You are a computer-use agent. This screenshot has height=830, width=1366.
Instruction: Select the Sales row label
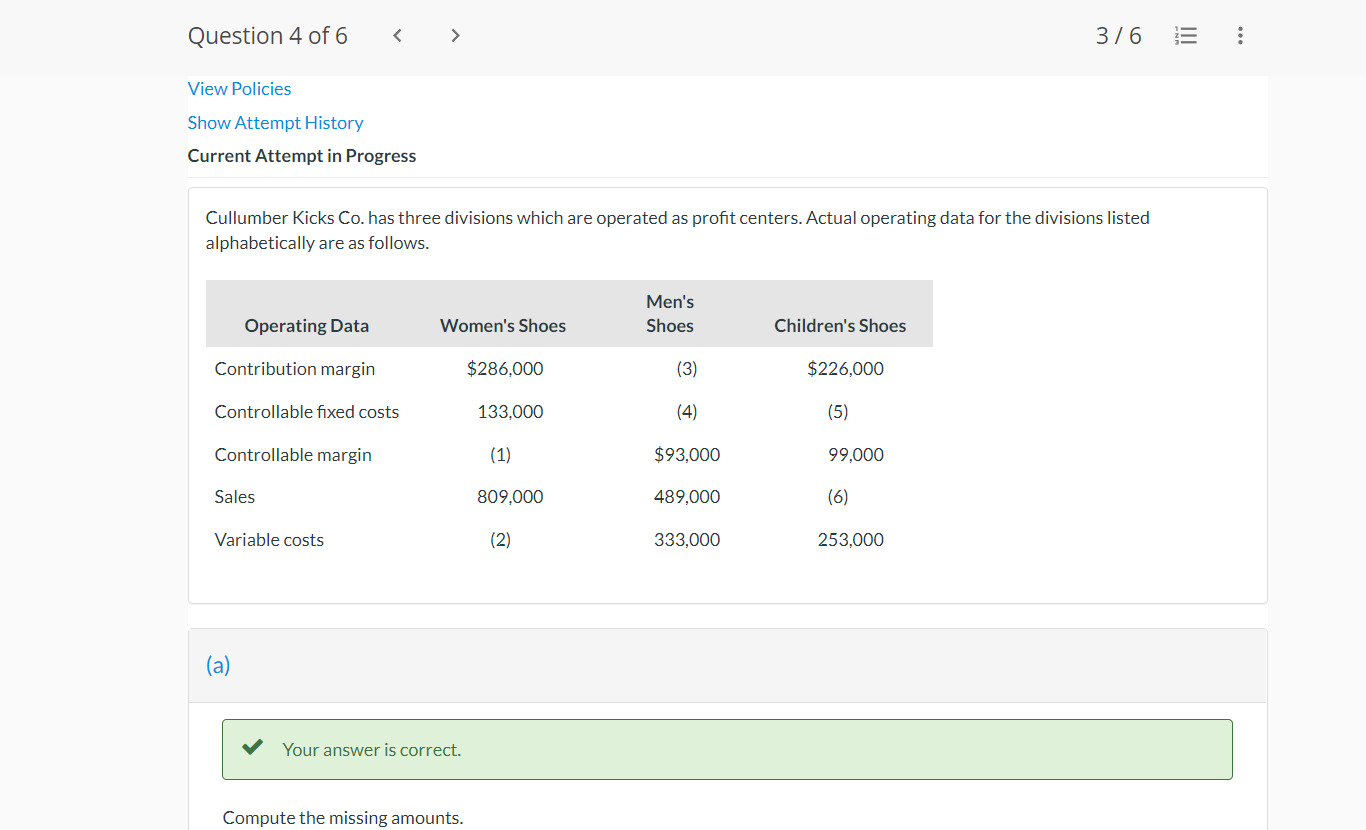[x=235, y=497]
